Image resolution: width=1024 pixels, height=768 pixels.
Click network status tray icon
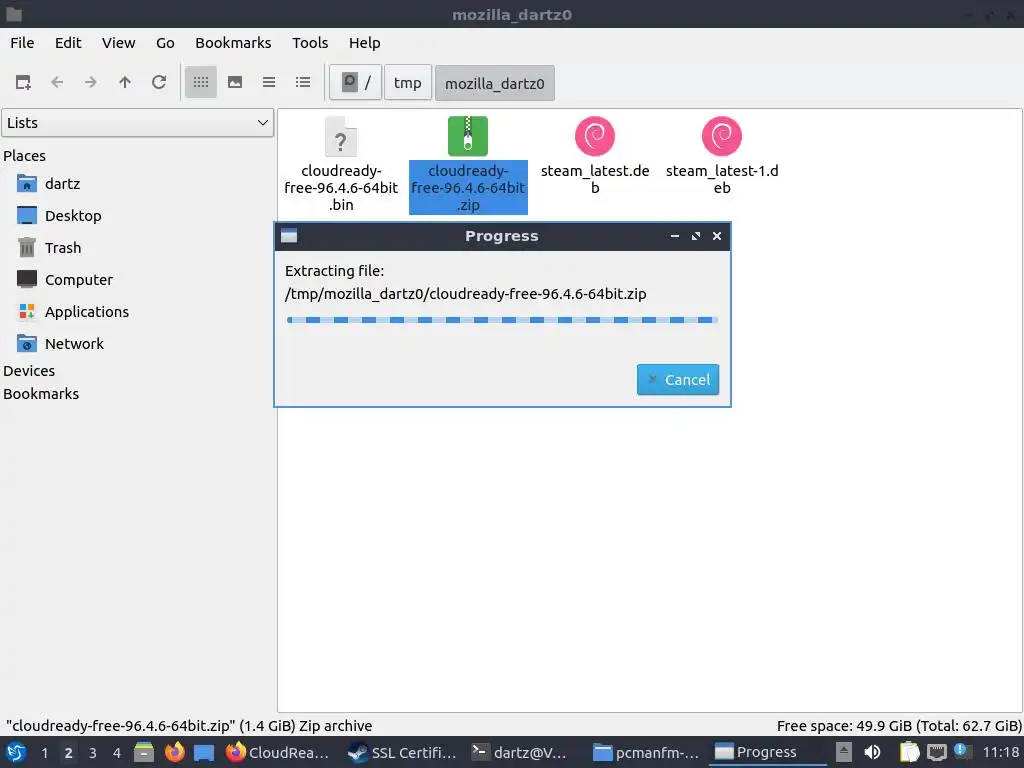pos(936,752)
